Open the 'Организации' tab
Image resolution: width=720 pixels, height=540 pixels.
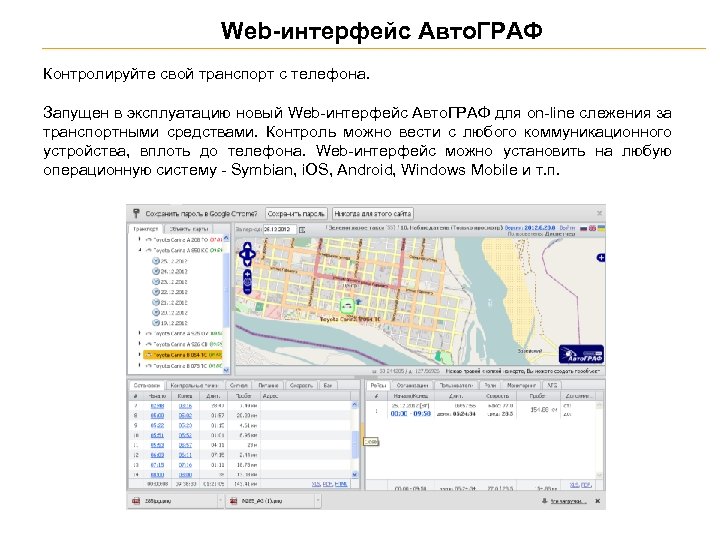412,385
